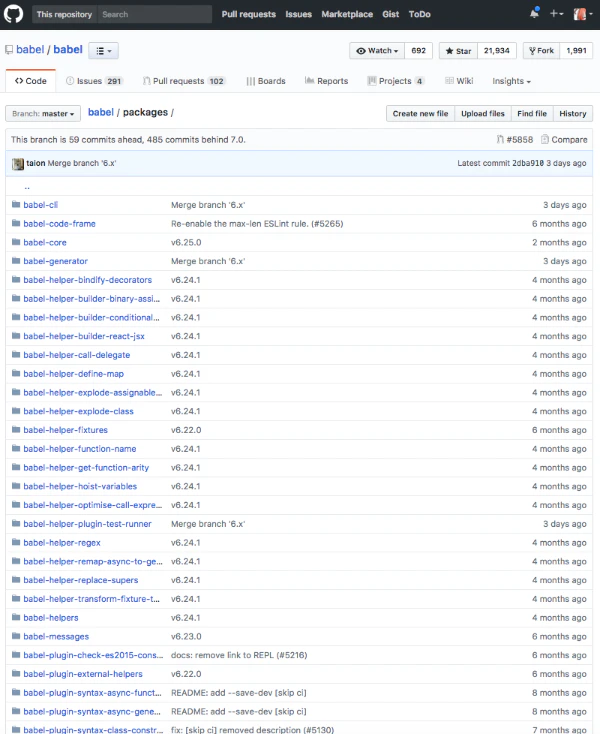Viewport: 600px width, 734px height.
Task: Open the babel-helper-optimise-call-expre... folder link
Action: 93,505
